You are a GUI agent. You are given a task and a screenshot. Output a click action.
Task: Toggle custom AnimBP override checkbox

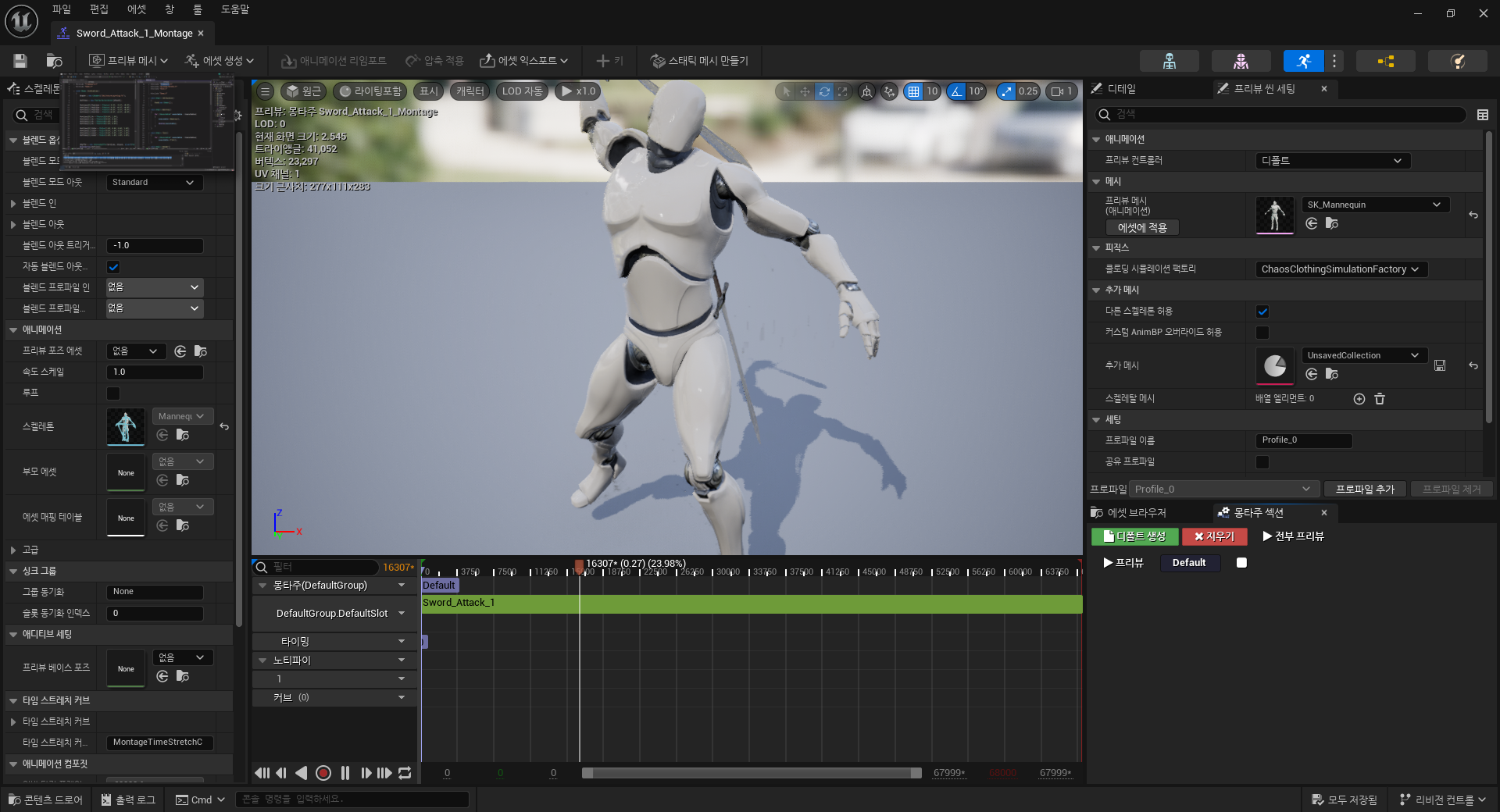coord(1262,333)
